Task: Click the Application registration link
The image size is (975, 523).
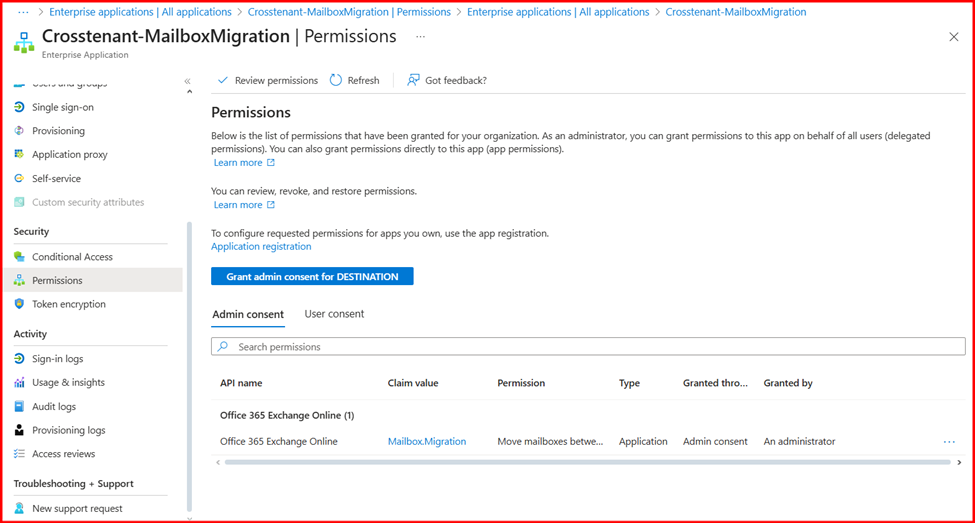Action: click(x=261, y=247)
